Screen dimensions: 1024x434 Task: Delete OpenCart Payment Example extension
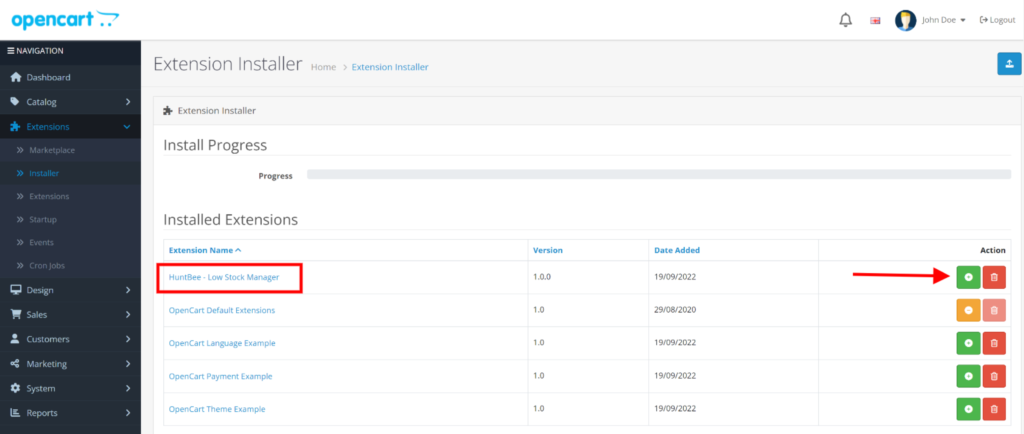[x=994, y=376]
